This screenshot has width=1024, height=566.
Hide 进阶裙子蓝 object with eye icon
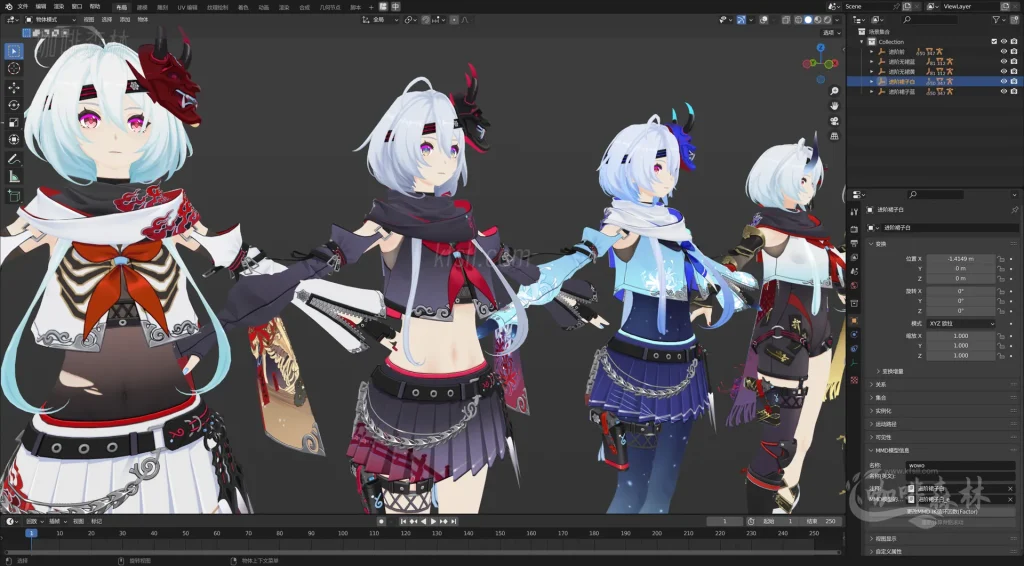1004,91
